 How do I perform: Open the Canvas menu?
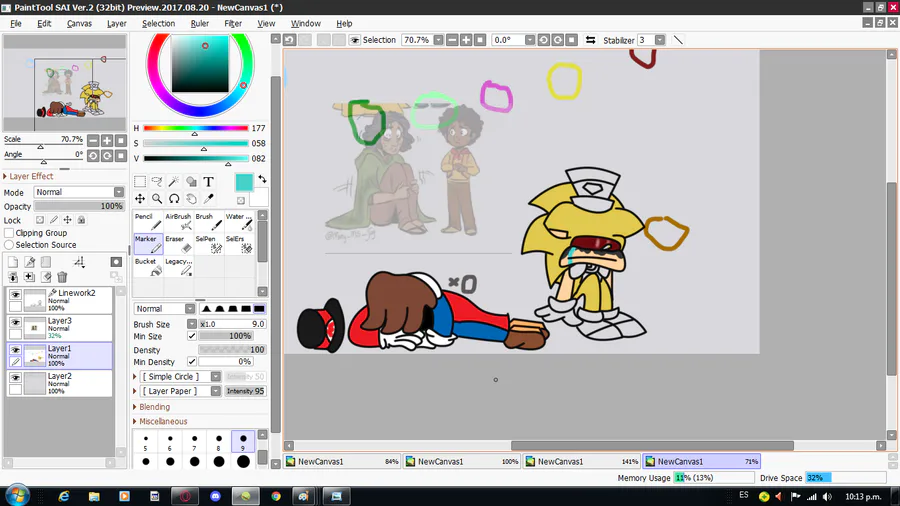(79, 24)
